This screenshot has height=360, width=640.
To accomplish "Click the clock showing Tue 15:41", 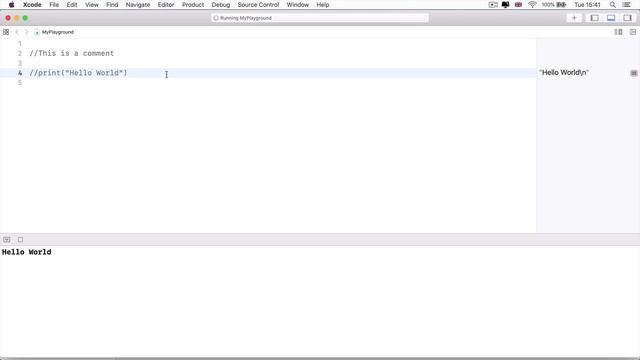I will (x=587, y=5).
